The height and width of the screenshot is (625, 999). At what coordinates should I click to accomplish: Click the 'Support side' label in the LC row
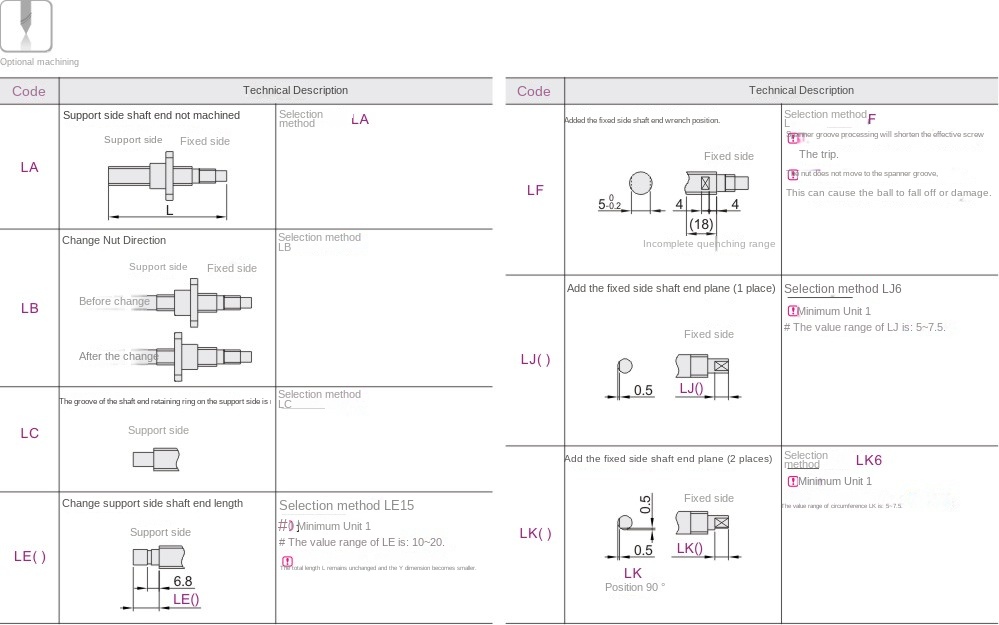[158, 430]
